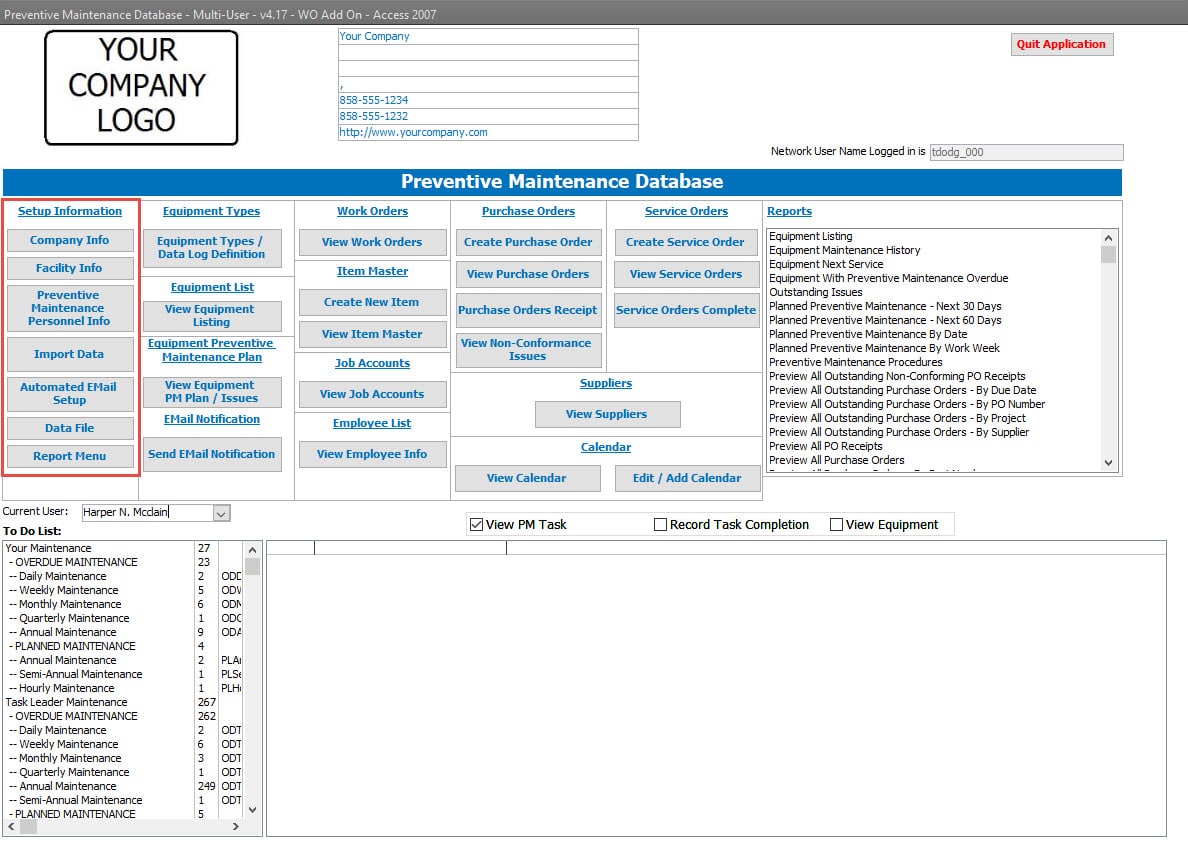
Task: Click the Setup Information header link
Action: 70,211
